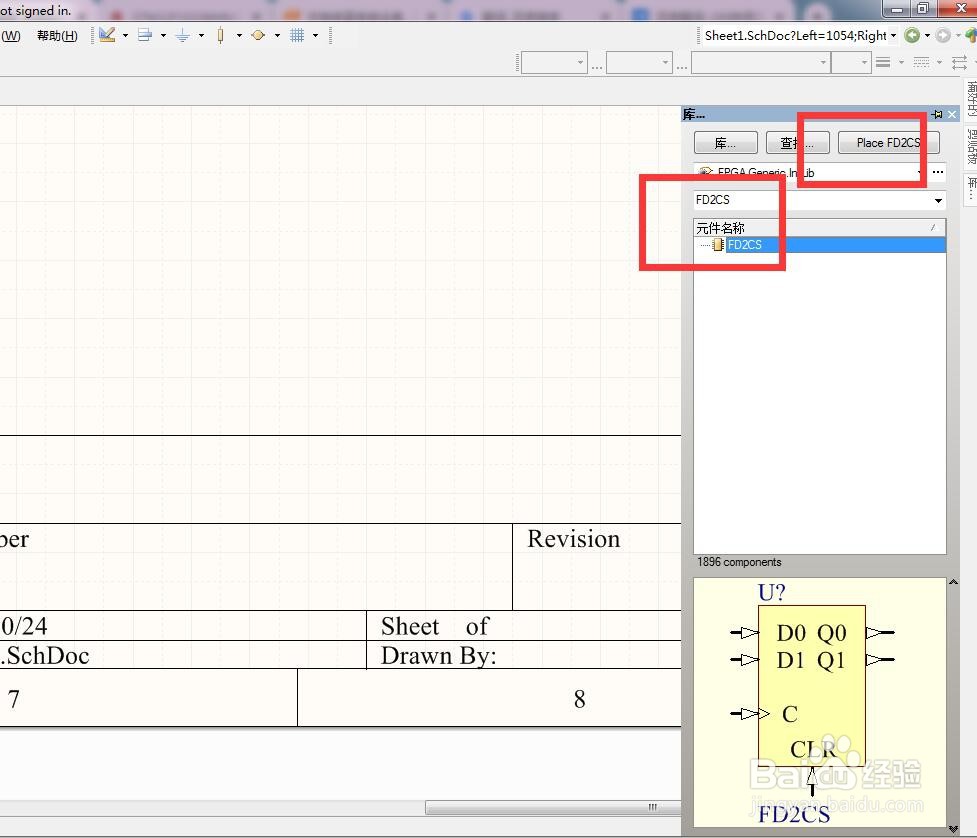Open the second empty formatting combo box
The image size is (977, 838).
click(x=639, y=62)
